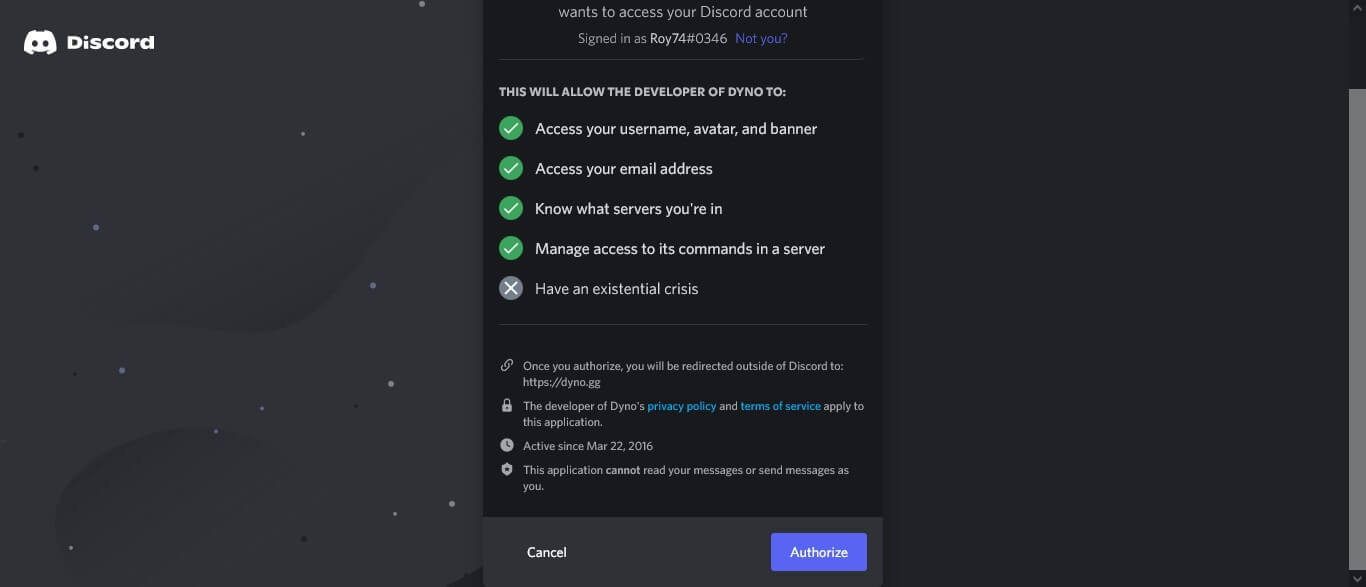Click the padlock icon beside privacy notice
The width and height of the screenshot is (1366, 587).
click(x=507, y=405)
